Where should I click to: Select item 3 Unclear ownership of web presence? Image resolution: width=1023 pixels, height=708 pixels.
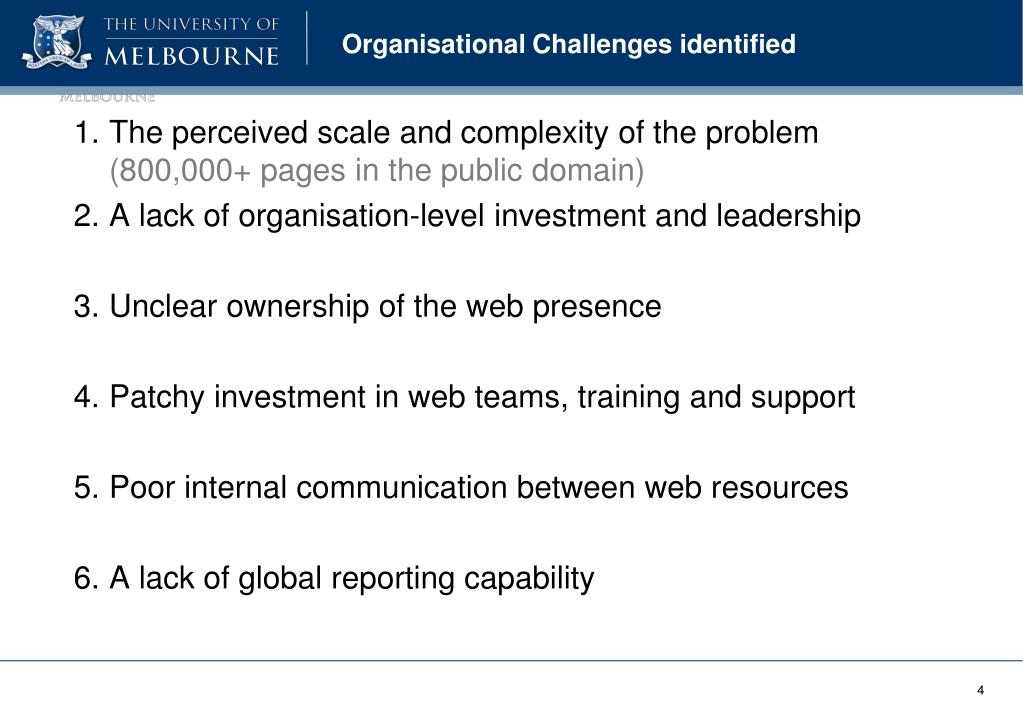coord(367,306)
